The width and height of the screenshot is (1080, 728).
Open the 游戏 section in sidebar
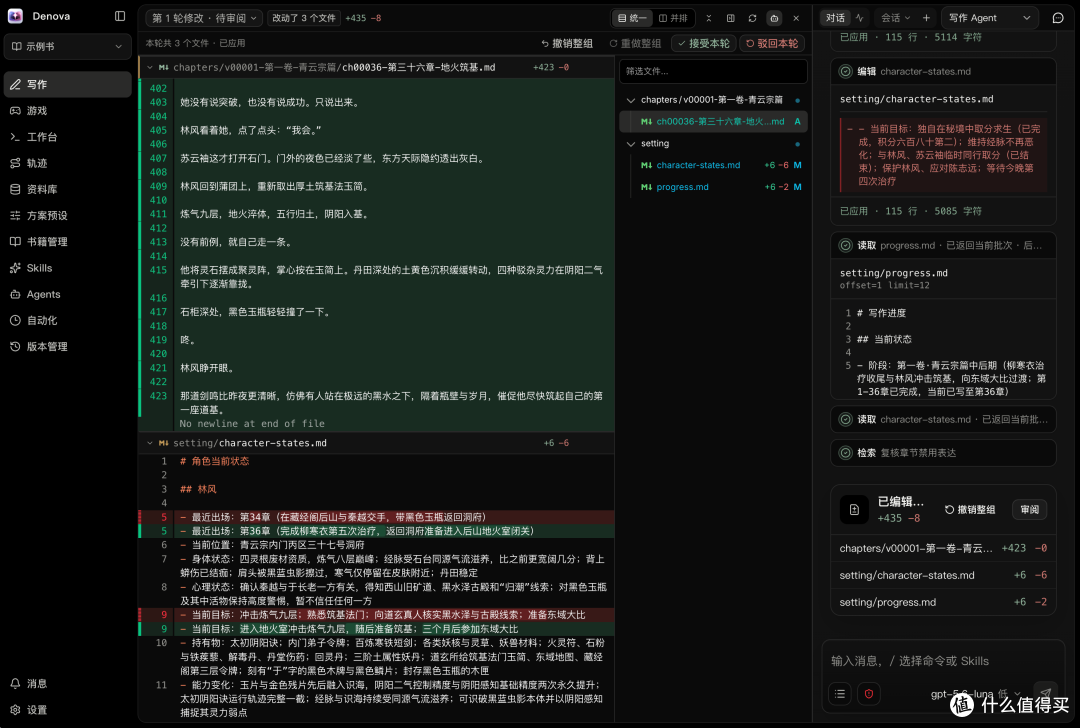click(x=68, y=110)
